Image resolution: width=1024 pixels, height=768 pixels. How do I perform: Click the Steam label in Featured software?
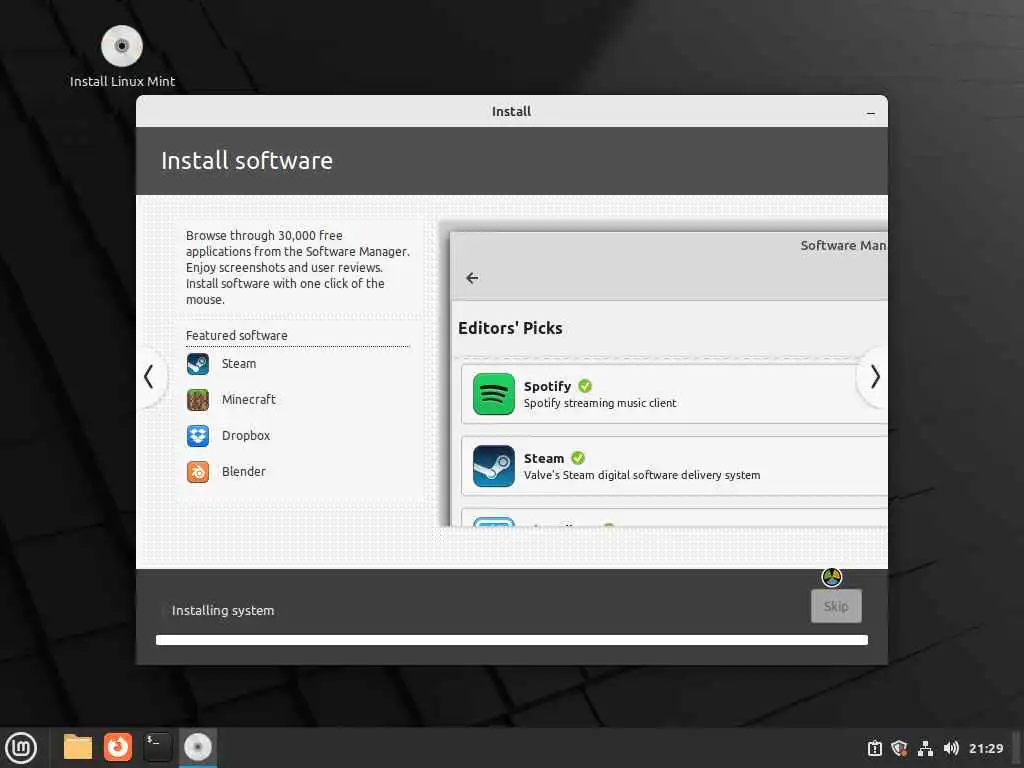click(239, 364)
